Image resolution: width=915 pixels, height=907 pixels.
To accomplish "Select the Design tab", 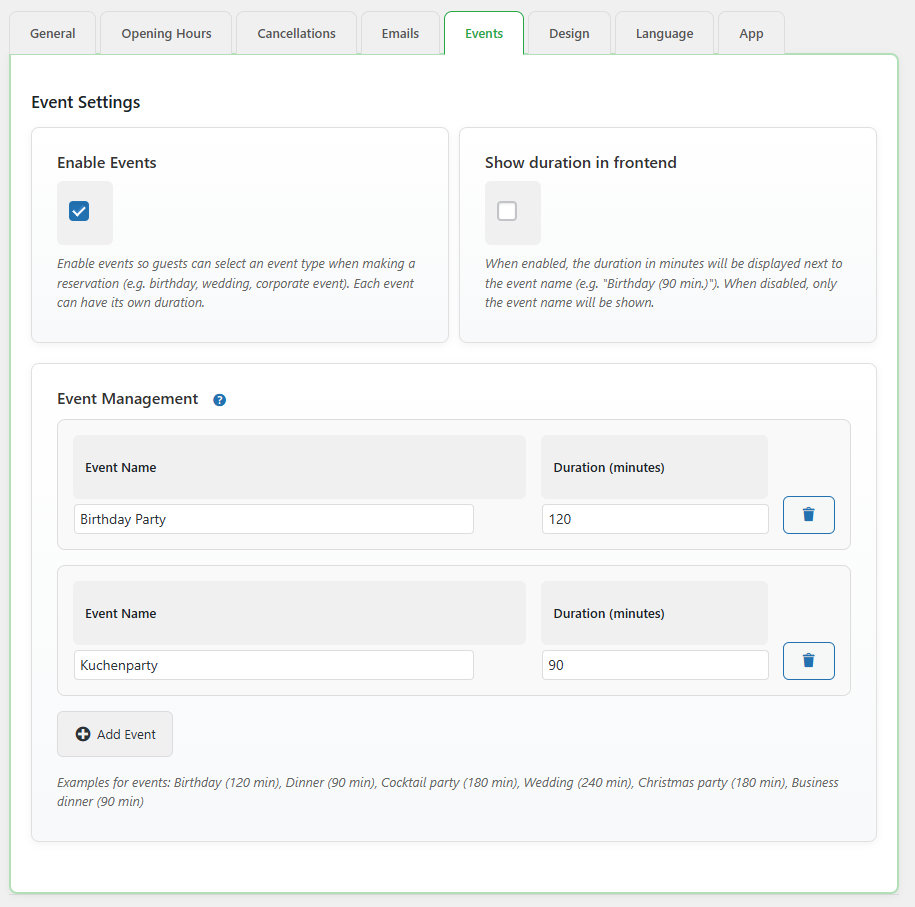I will (x=569, y=33).
